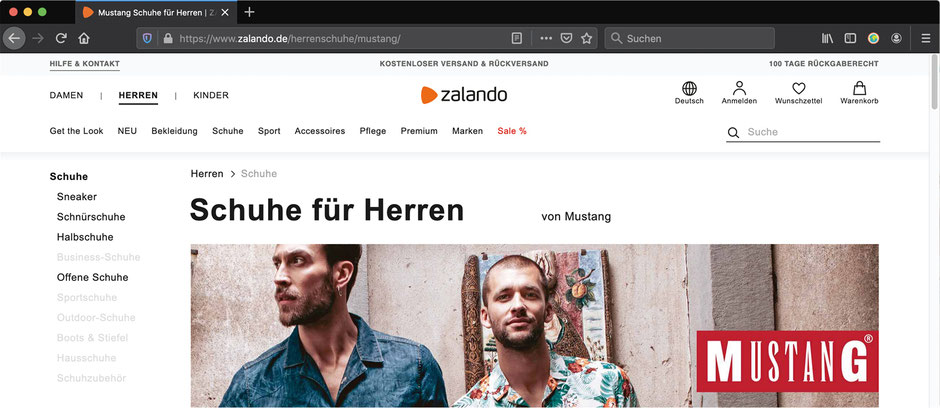Open the Wunschzettel heart icon
This screenshot has height=408, width=940.
pyautogui.click(x=799, y=89)
